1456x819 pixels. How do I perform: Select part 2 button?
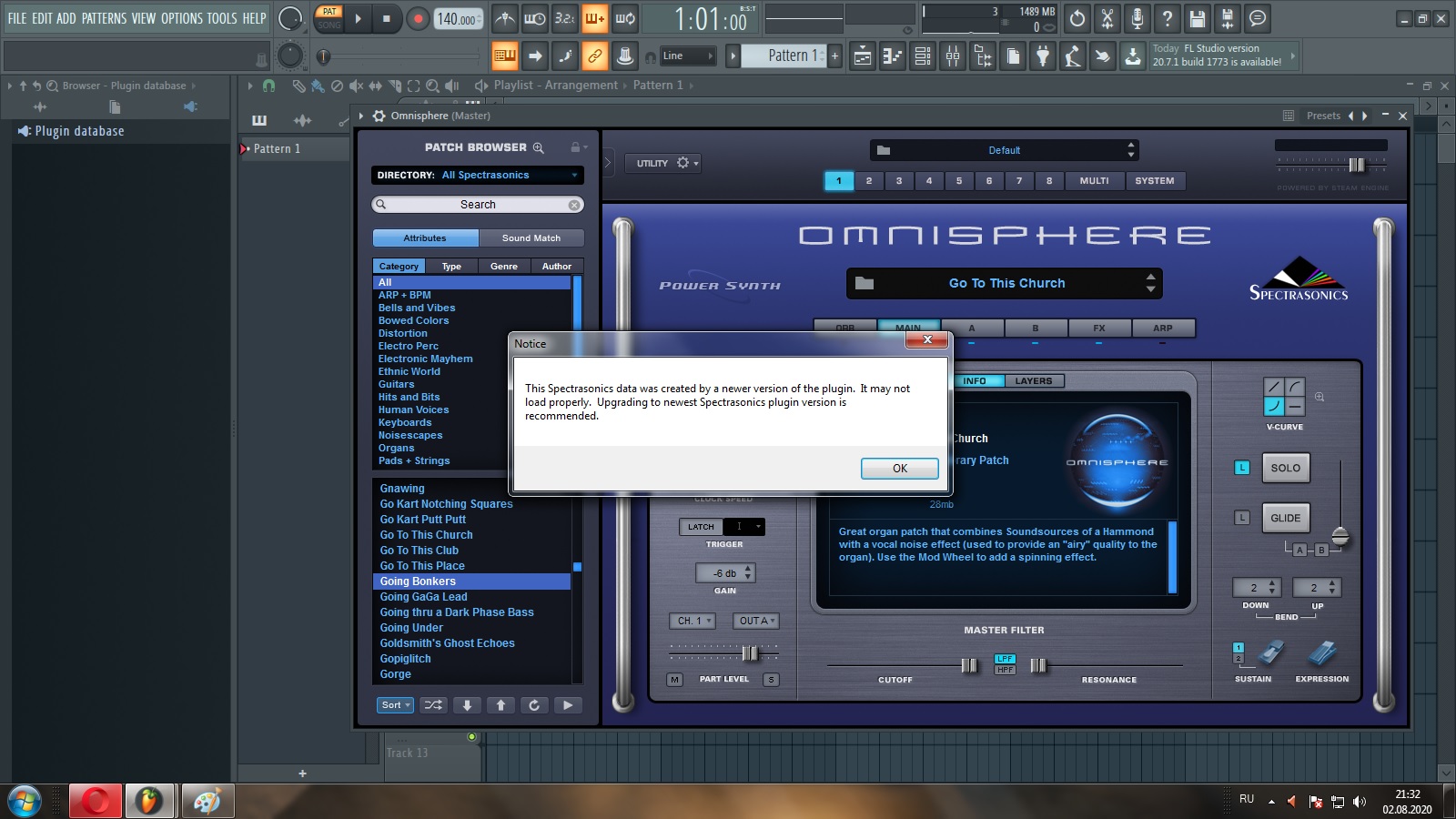pos(869,181)
